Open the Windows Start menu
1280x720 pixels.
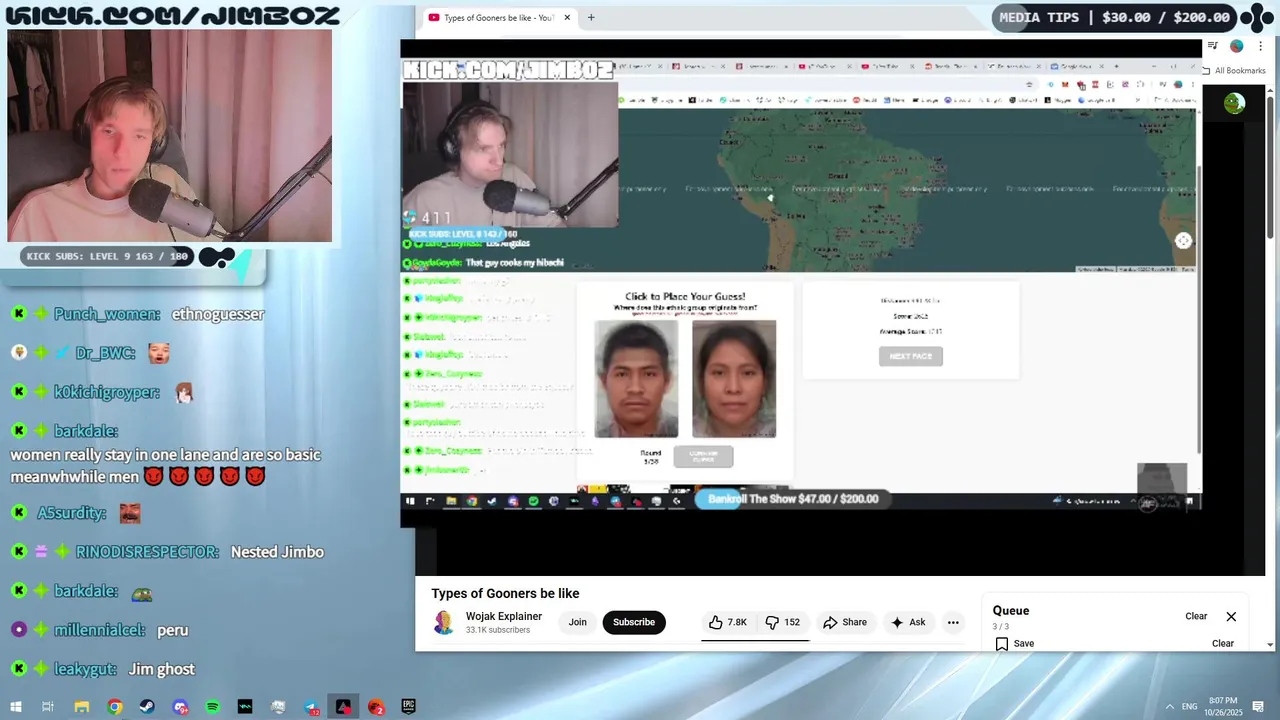[x=15, y=707]
